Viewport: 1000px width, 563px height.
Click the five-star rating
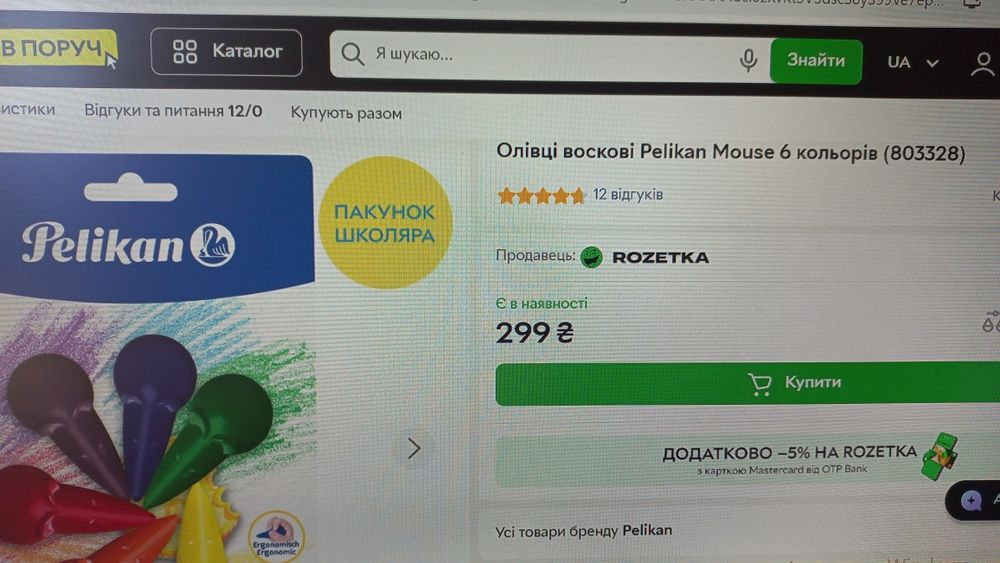tap(541, 195)
